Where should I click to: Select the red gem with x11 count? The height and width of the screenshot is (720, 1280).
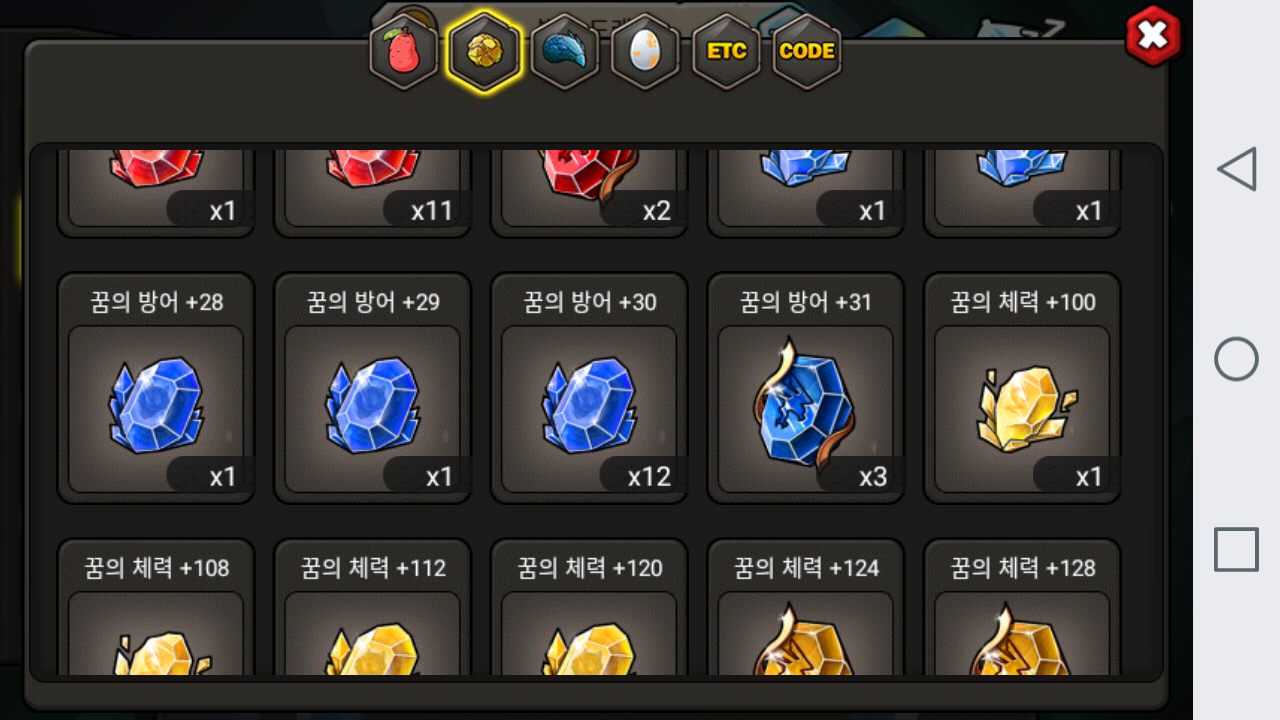click(x=372, y=193)
